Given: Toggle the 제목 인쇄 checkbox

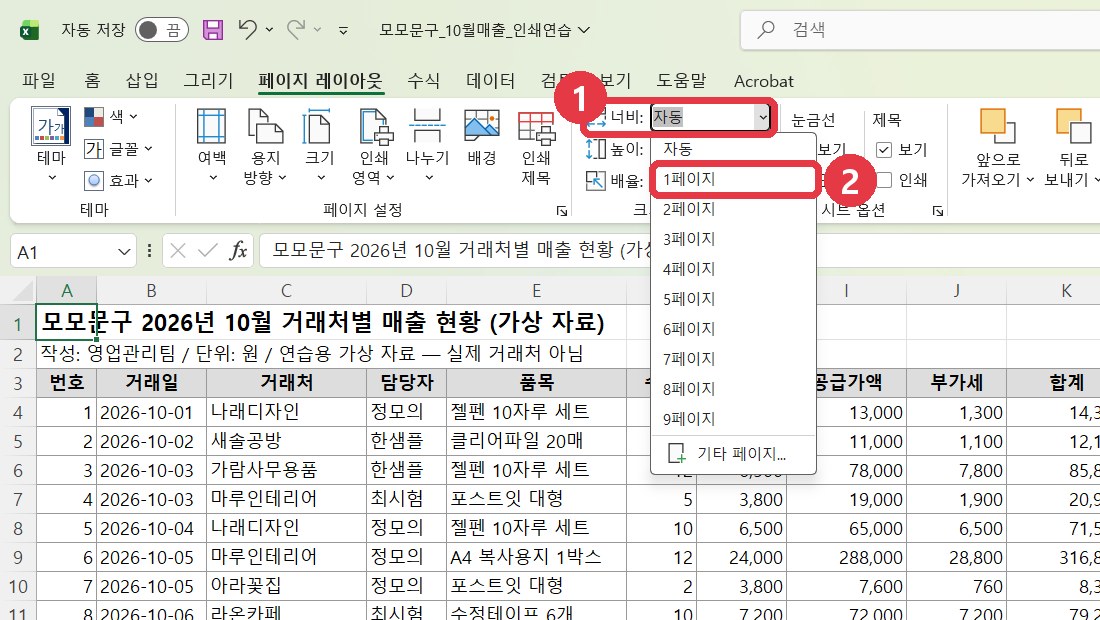Looking at the screenshot, I should 884,180.
